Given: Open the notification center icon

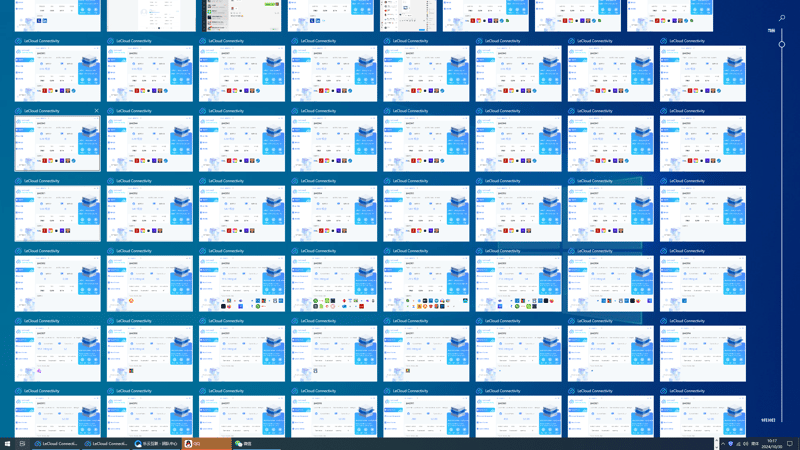Looking at the screenshot, I should point(790,444).
